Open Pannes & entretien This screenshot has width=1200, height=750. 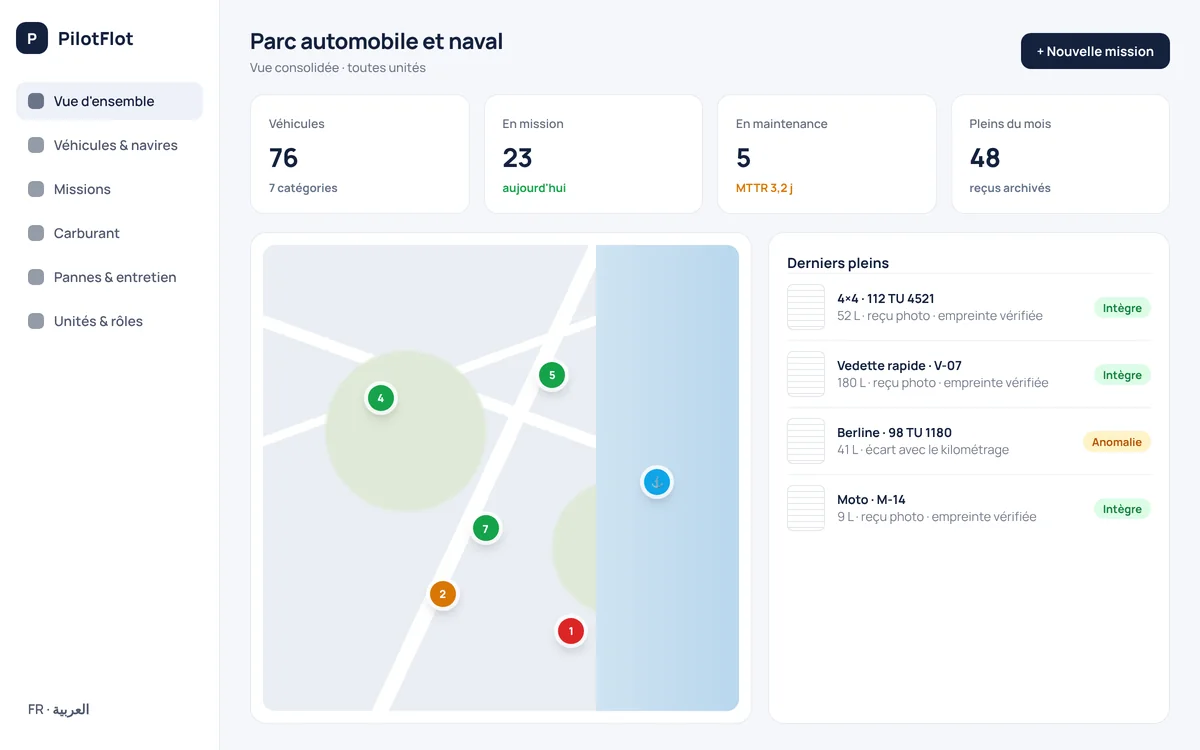(x=109, y=277)
